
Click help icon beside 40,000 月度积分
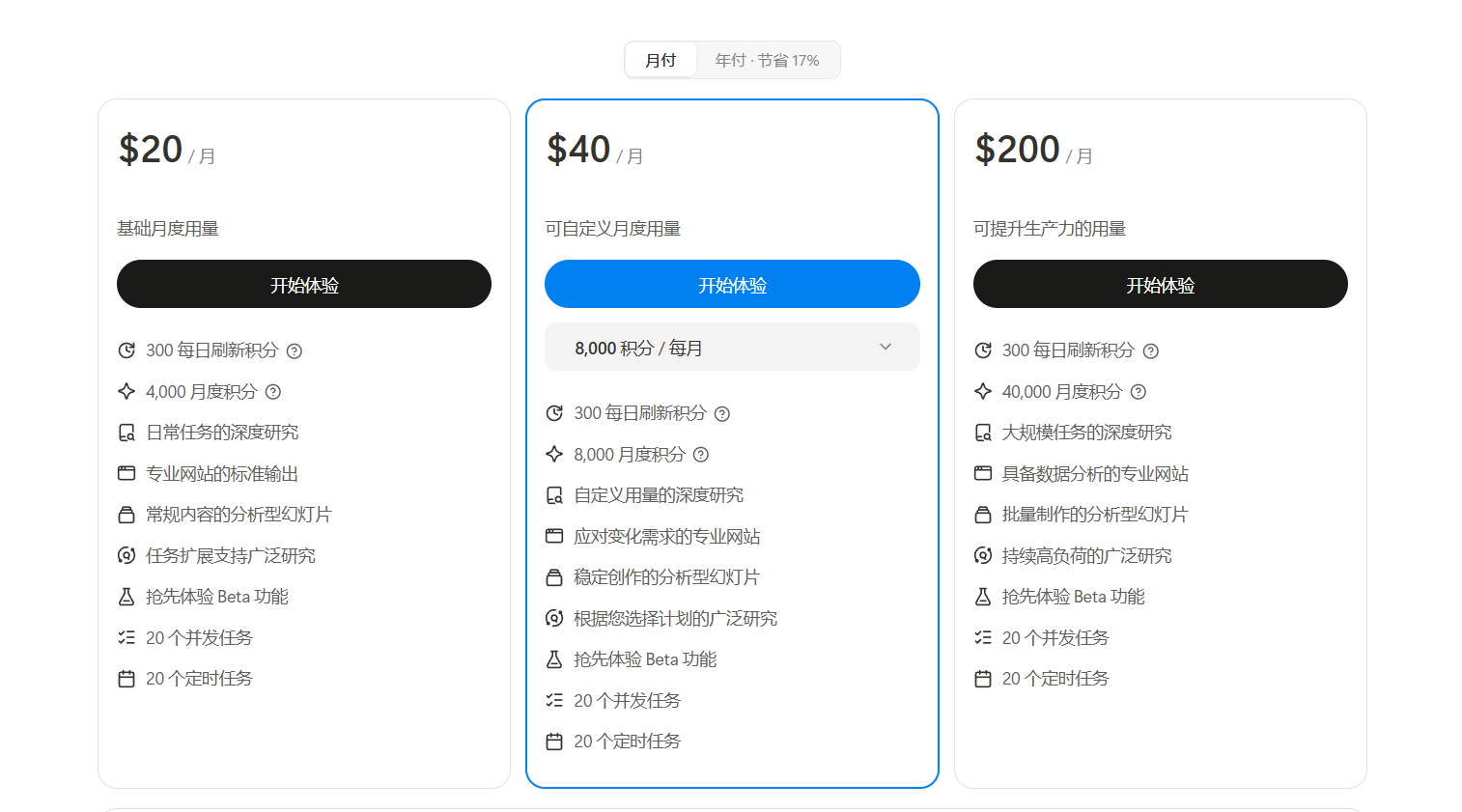coord(1139,392)
